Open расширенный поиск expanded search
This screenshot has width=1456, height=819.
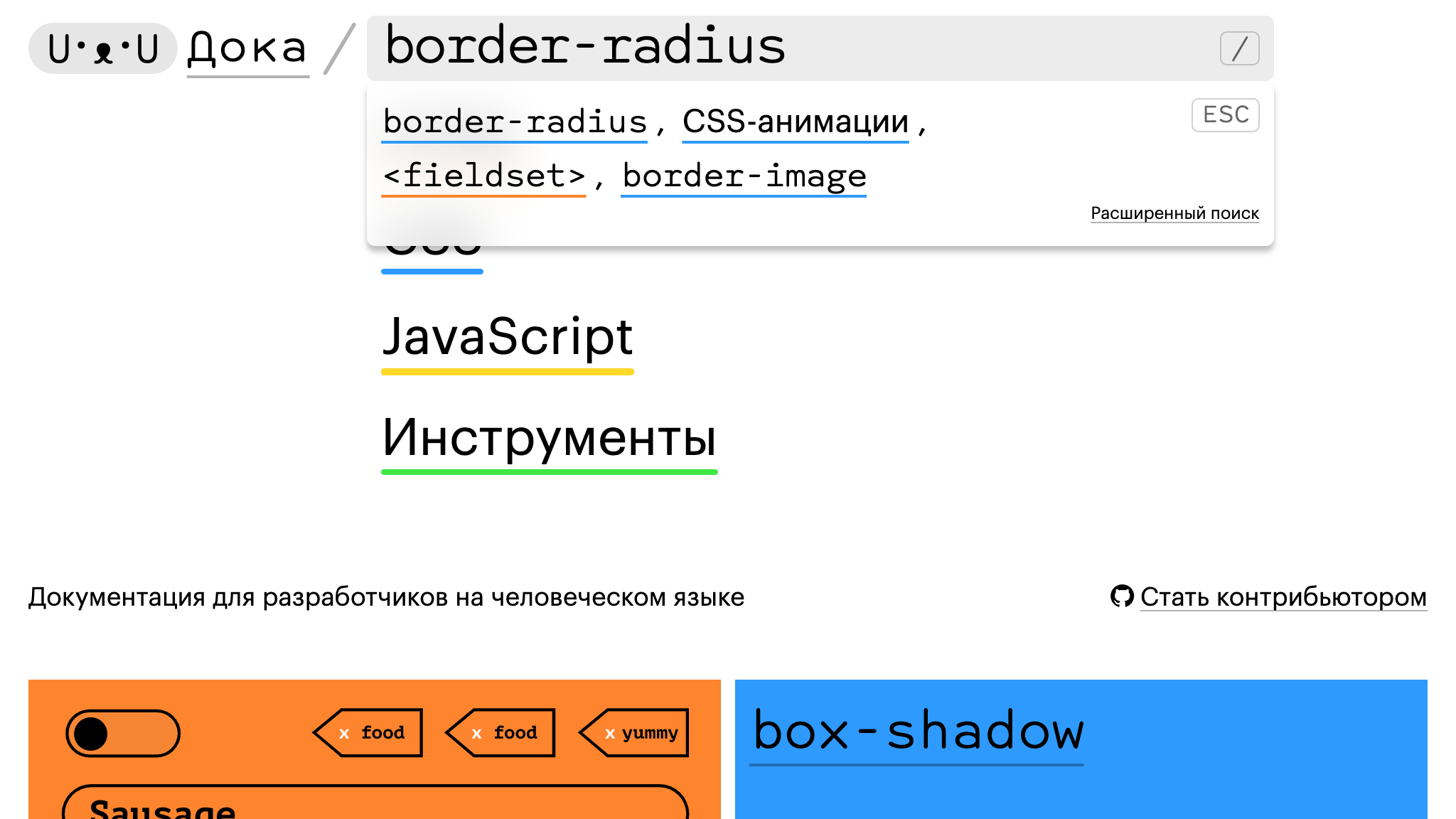[x=1174, y=213]
